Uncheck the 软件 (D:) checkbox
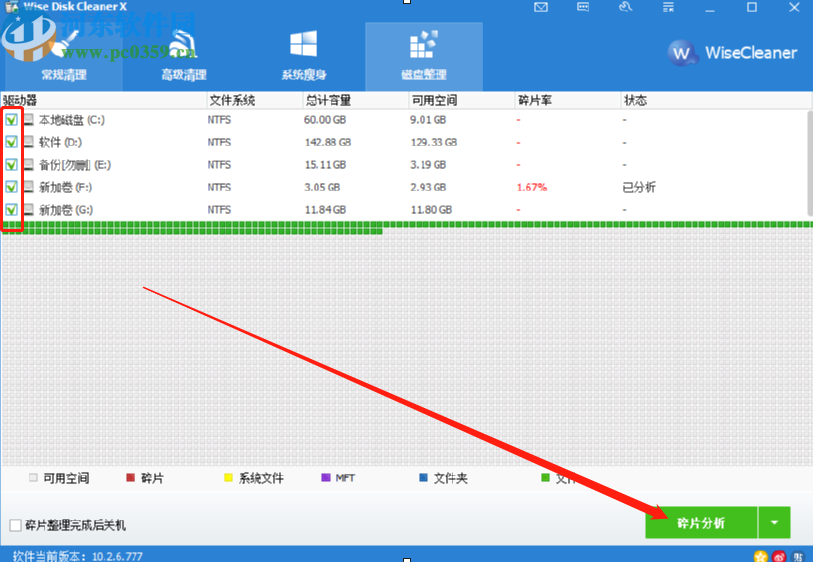813x562 pixels. (x=11, y=142)
